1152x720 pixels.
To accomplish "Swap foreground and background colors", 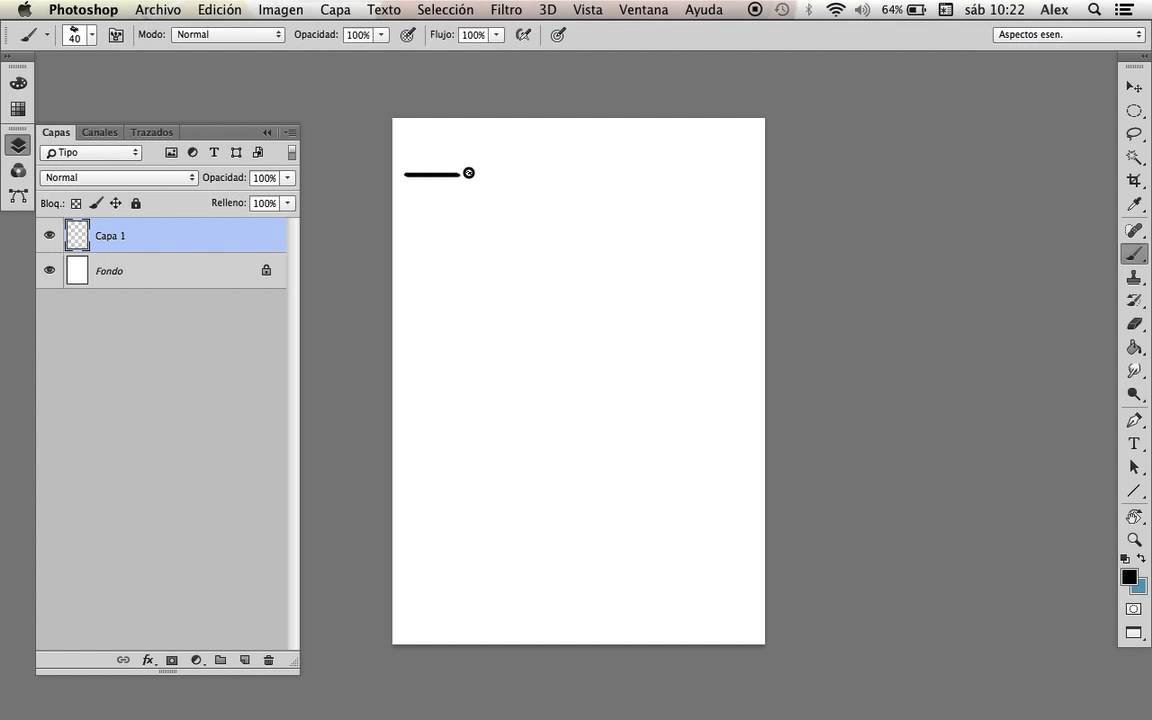I will click(1141, 558).
